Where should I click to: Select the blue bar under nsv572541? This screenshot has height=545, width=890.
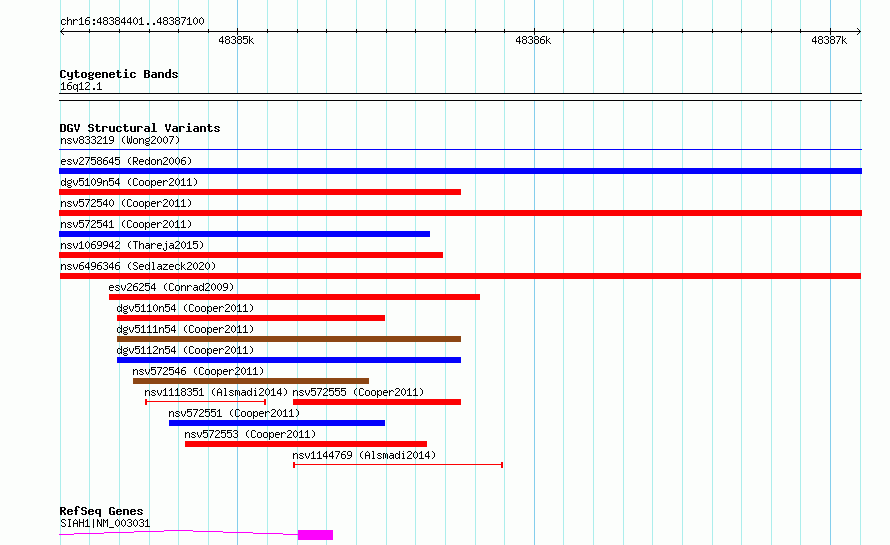(x=245, y=234)
